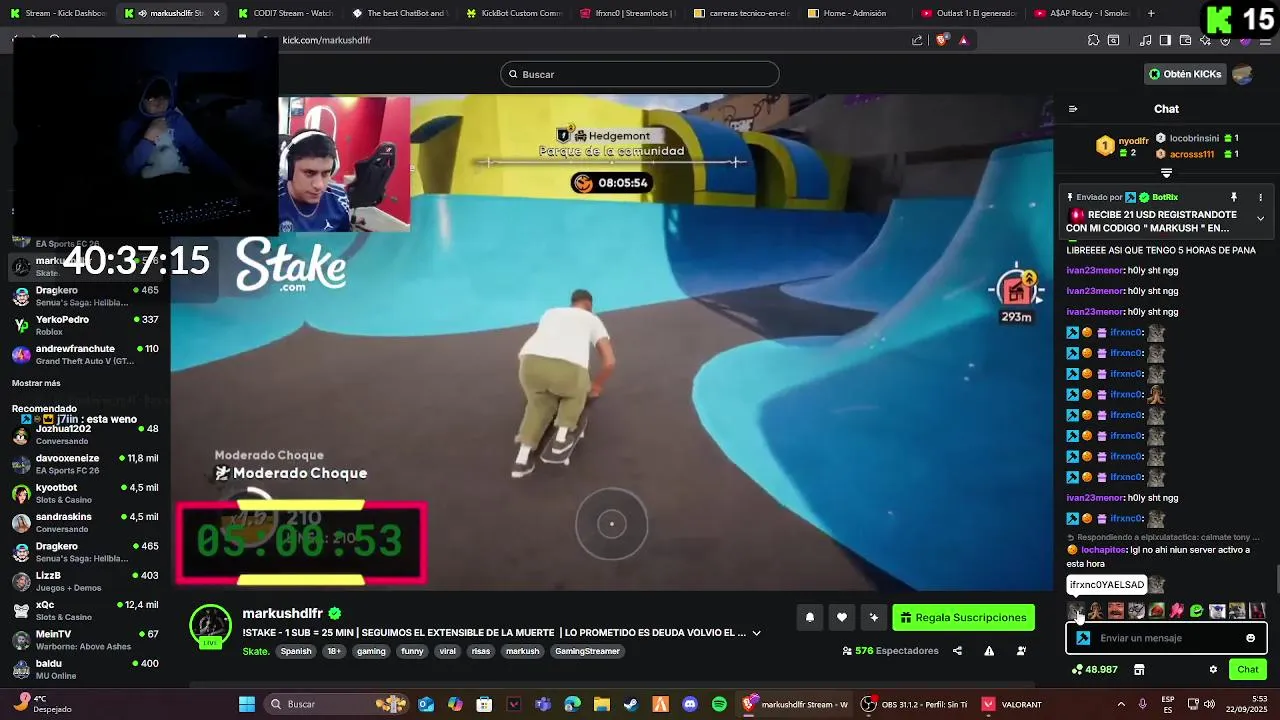Select the pink hands emote in quick bar
1280x720 pixels.
[x=1177, y=611]
